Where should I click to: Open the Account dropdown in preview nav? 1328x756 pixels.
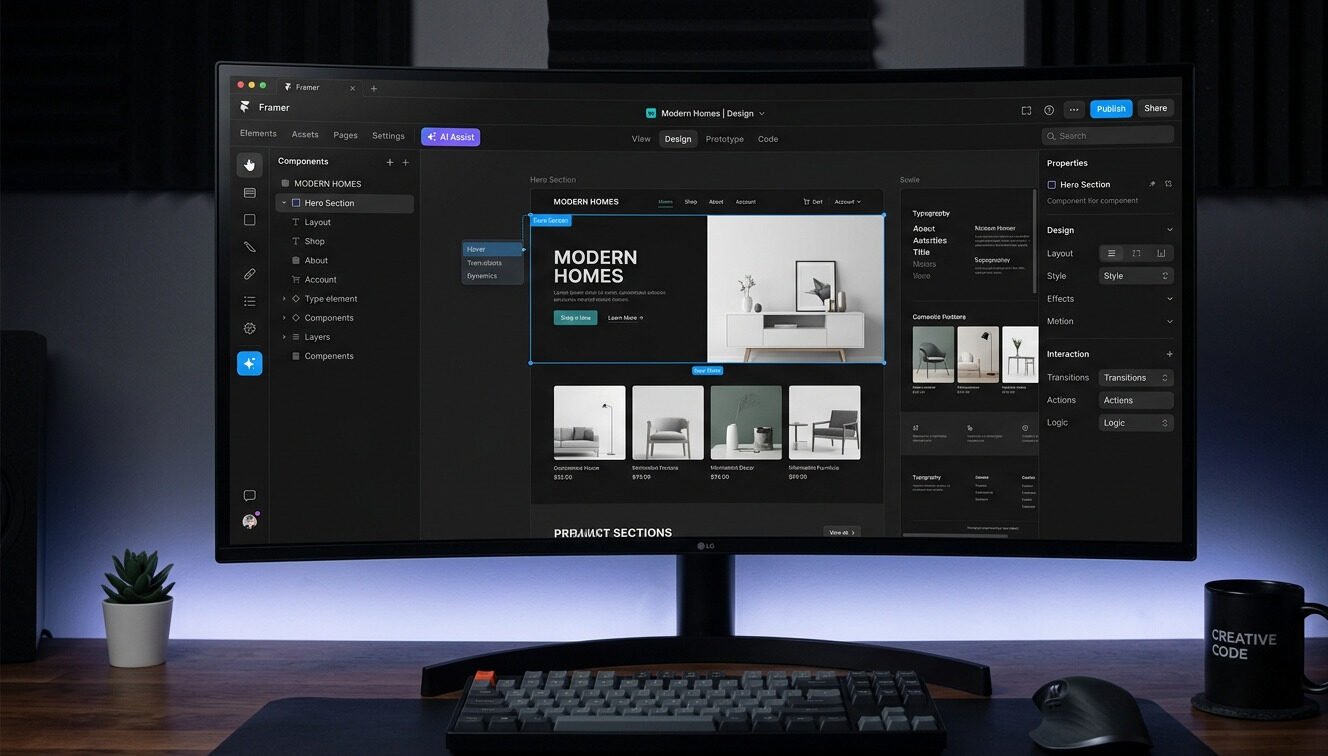(847, 202)
